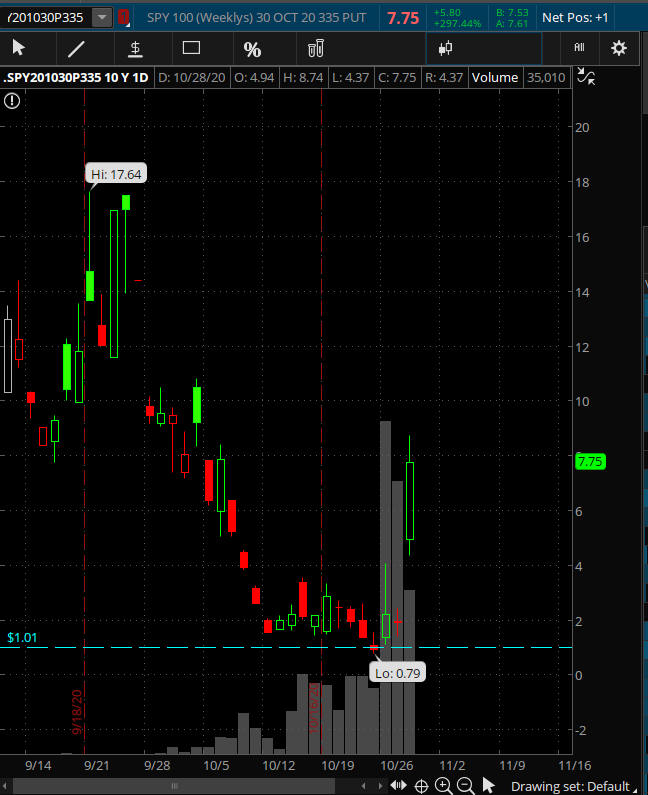648x795 pixels.
Task: Click the bottom pointer drawing tool icon
Action: (x=488, y=785)
